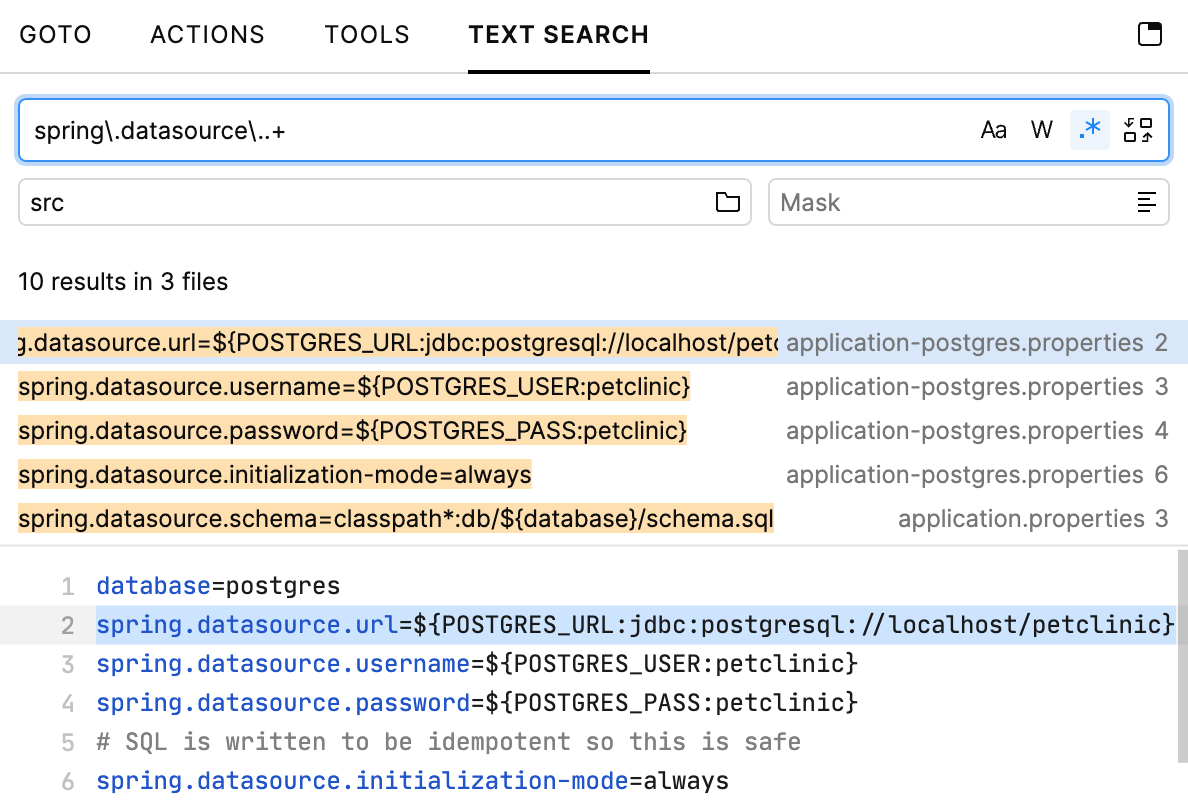The height and width of the screenshot is (802, 1188).
Task: Click line number gutter for line 5 comment
Action: coord(66,741)
